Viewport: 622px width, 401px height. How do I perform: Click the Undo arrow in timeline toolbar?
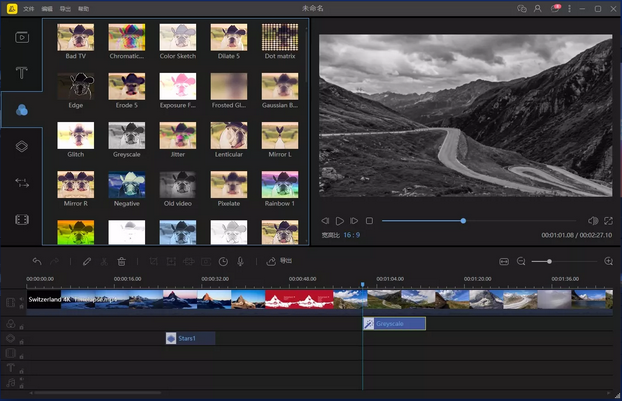coord(37,261)
